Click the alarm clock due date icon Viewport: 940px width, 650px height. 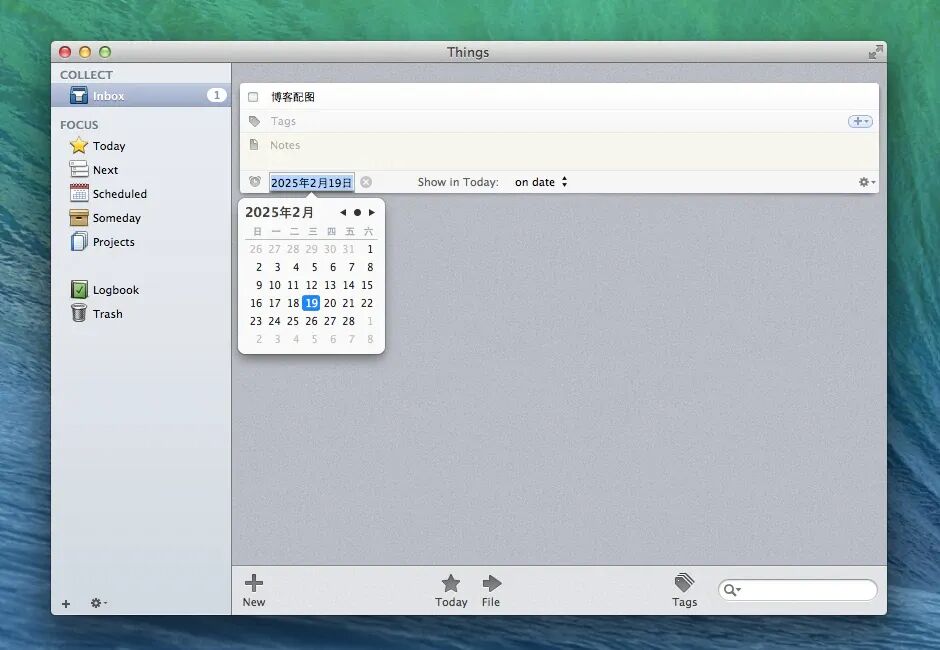(255, 182)
